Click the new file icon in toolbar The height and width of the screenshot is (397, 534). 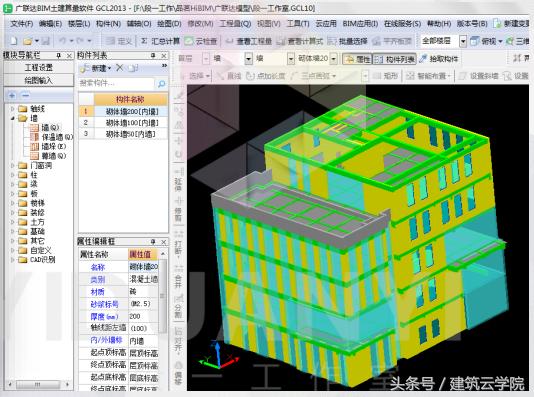14,41
